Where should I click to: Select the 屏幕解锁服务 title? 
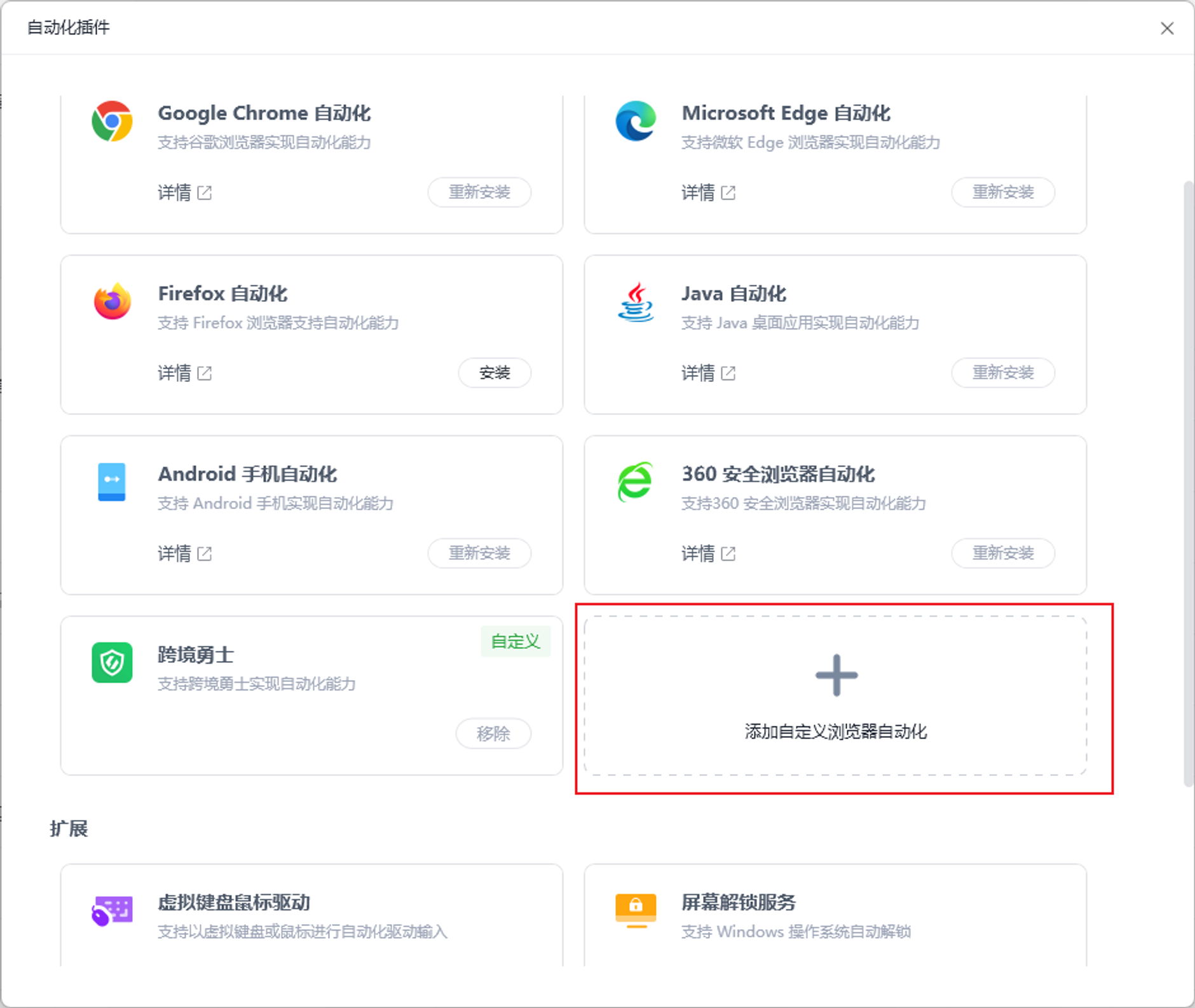[x=739, y=902]
